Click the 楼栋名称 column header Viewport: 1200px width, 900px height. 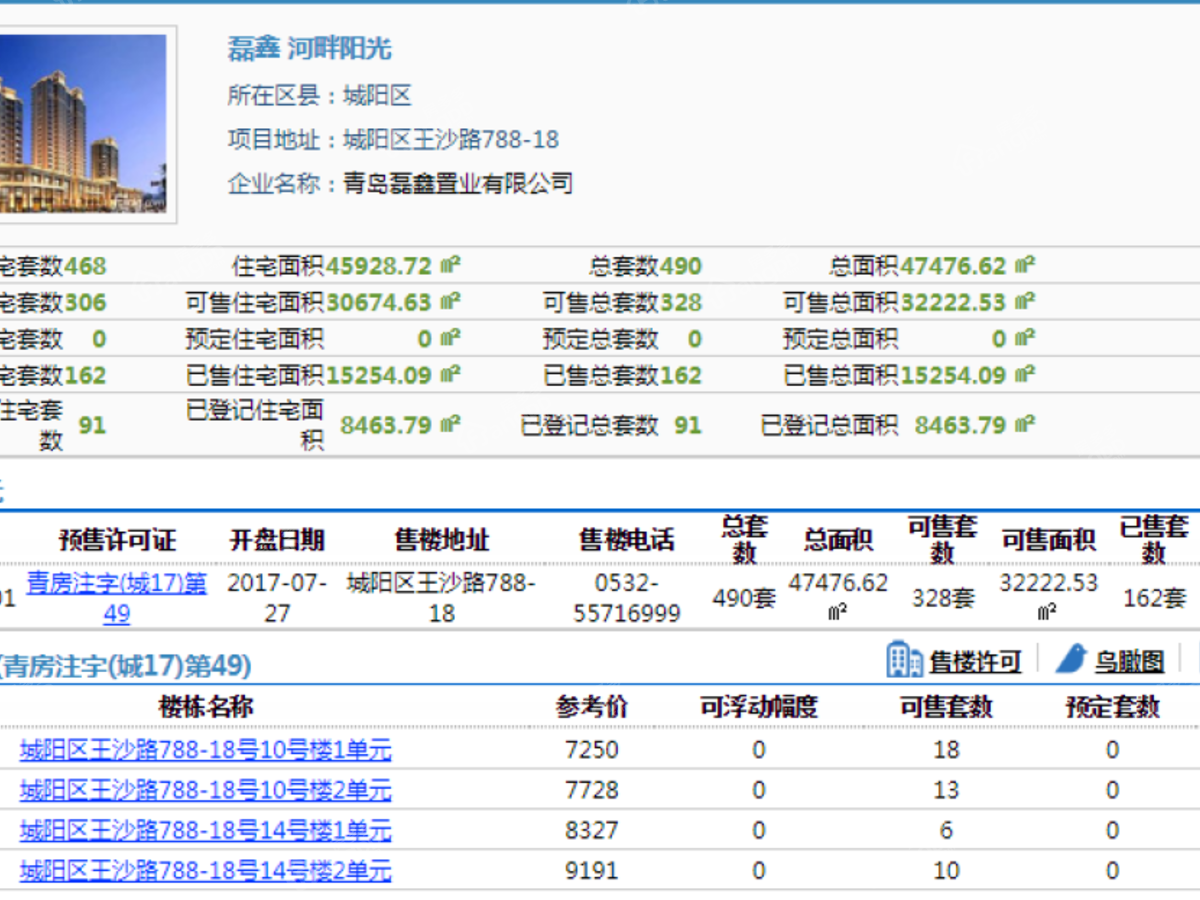click(x=206, y=707)
